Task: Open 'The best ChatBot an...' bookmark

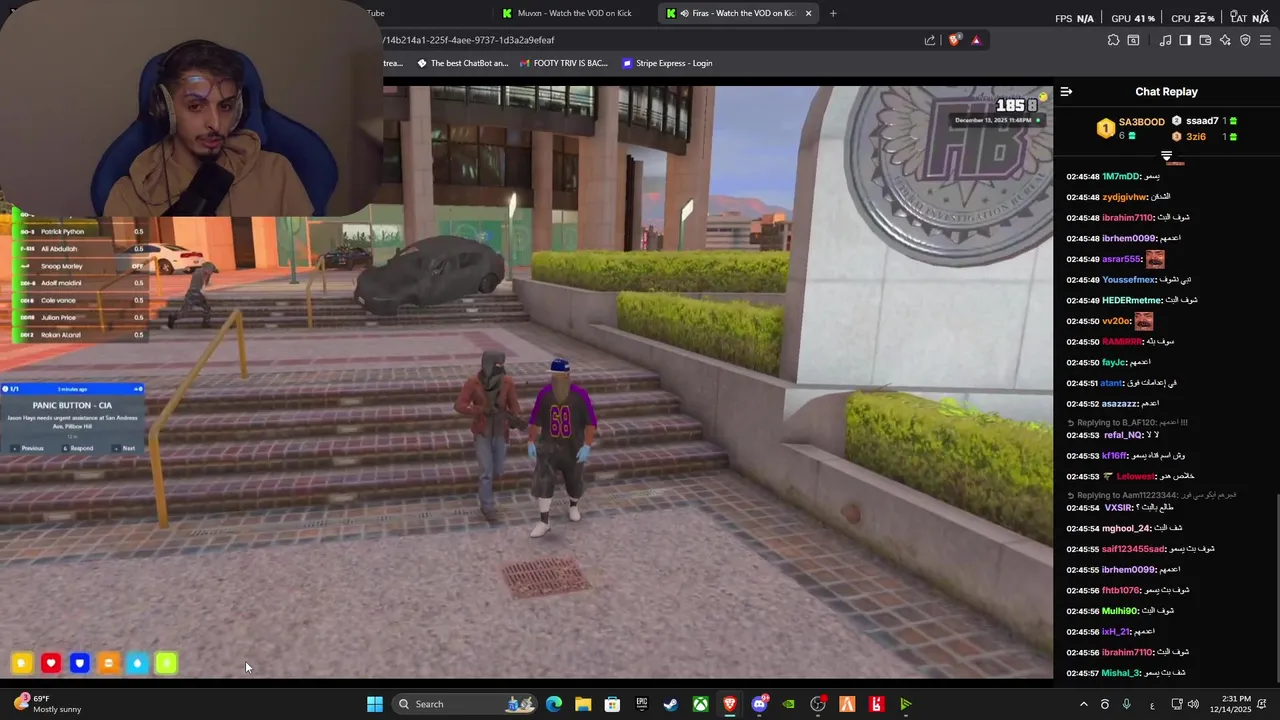Action: 462,63
